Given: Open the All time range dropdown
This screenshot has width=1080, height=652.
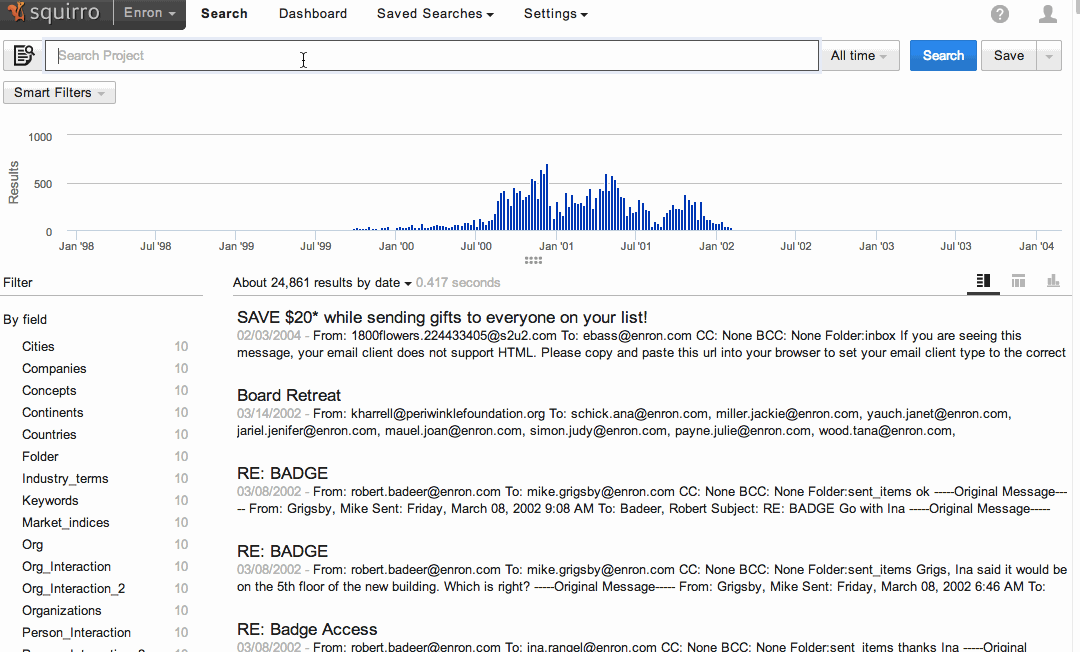Looking at the screenshot, I should pos(859,56).
